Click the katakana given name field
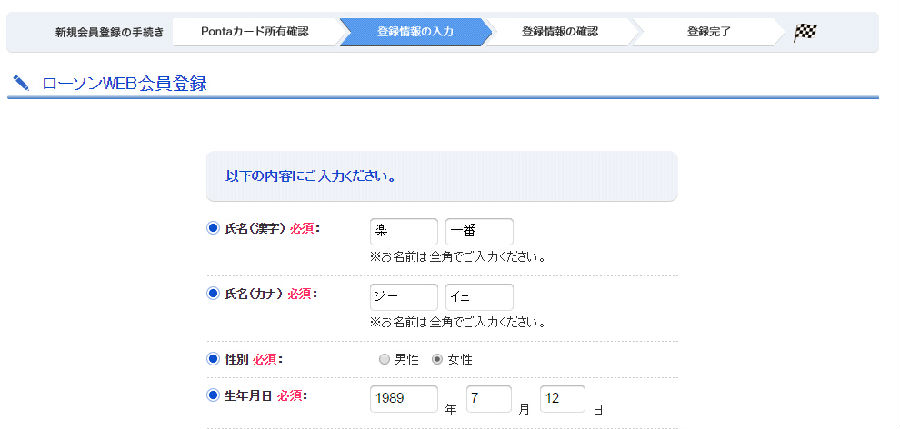The image size is (900, 429). (479, 297)
